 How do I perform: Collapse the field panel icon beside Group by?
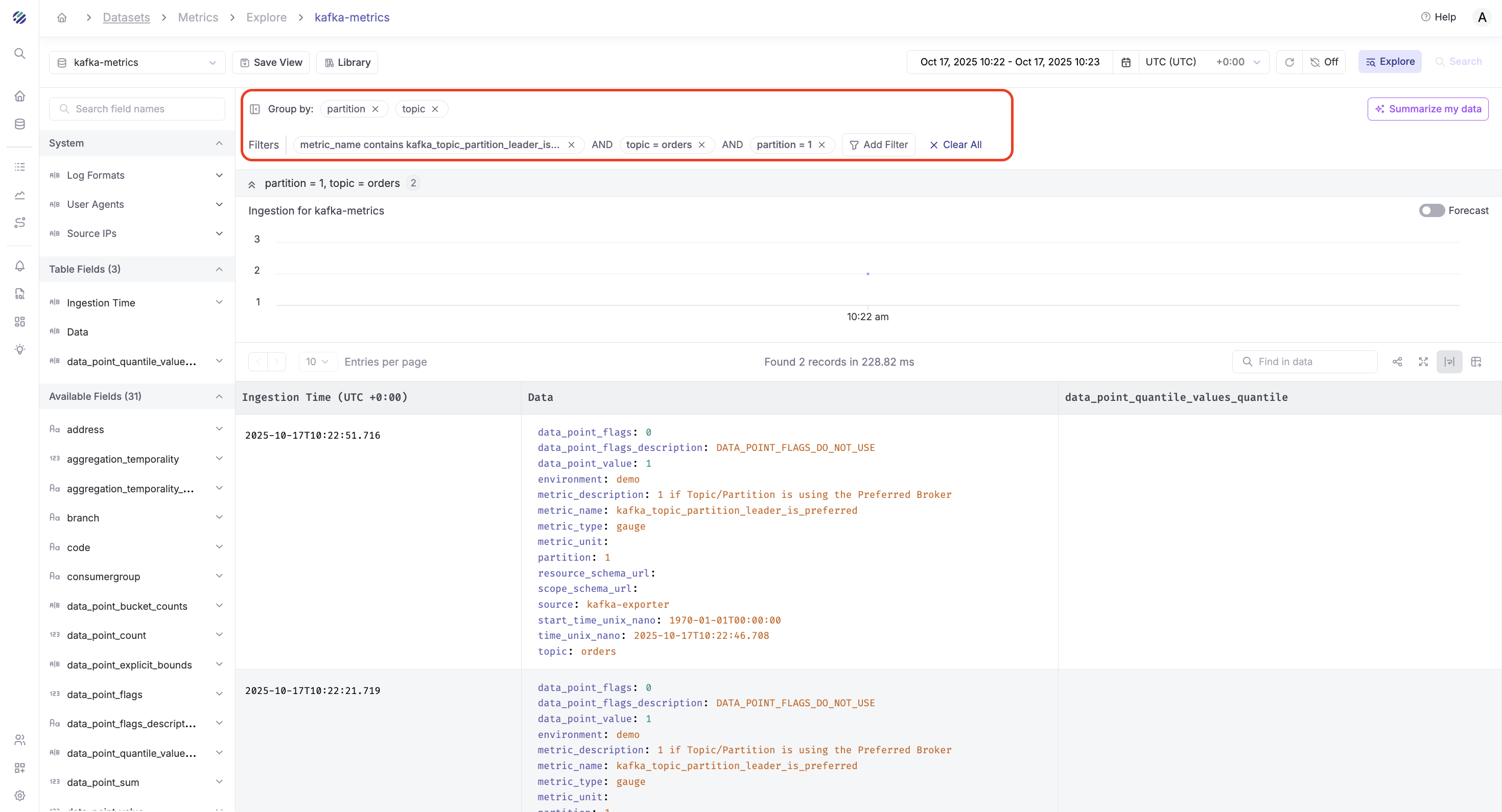tap(255, 109)
